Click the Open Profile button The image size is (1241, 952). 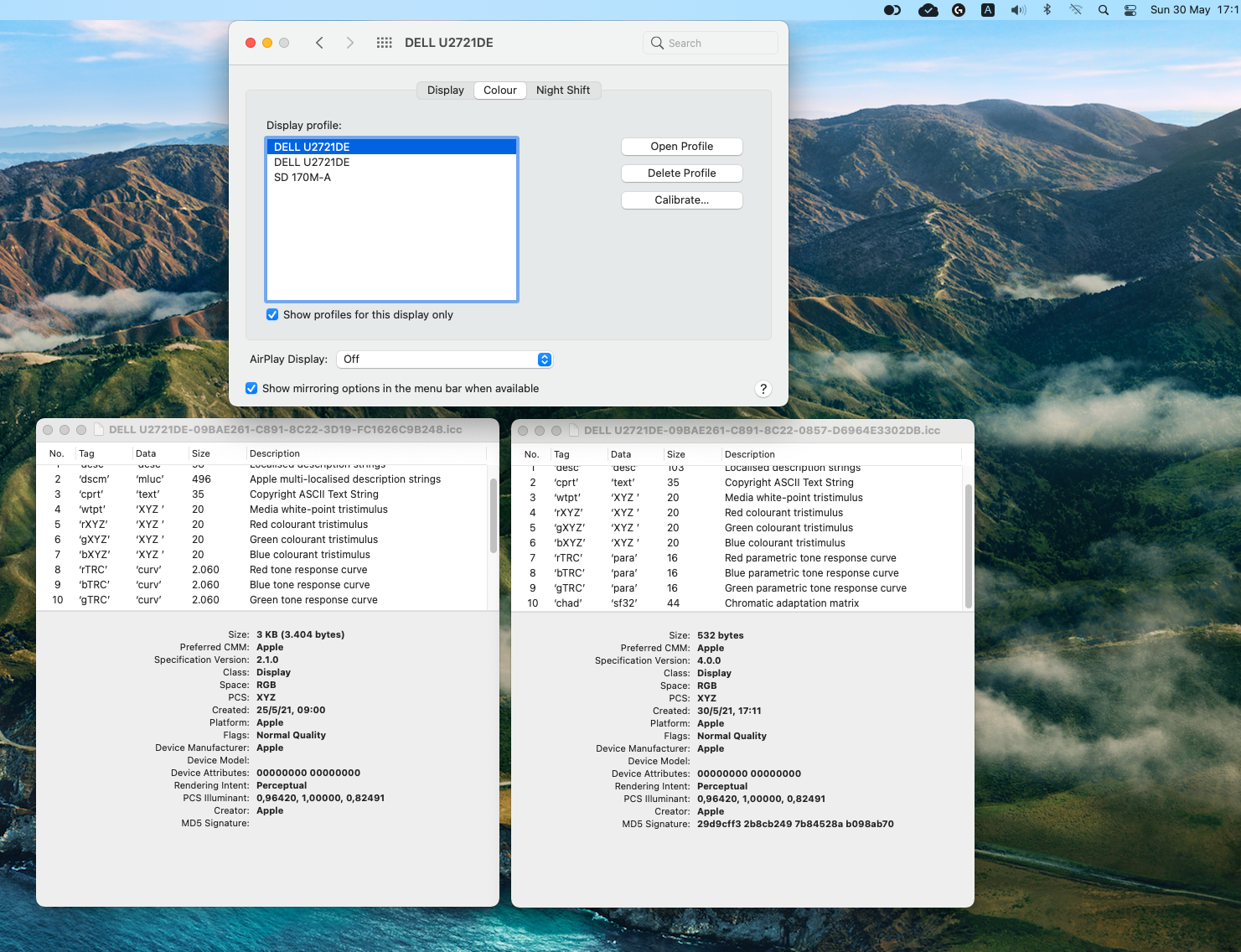pyautogui.click(x=681, y=147)
